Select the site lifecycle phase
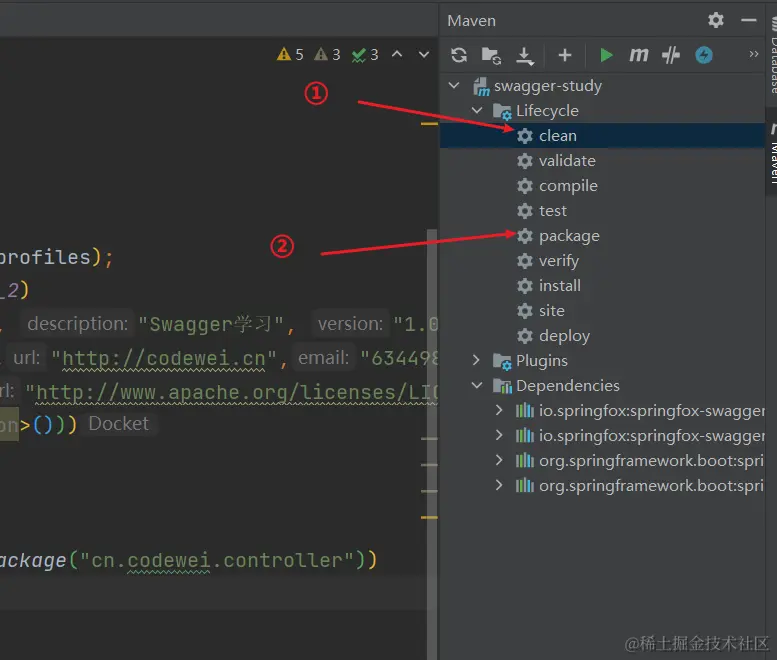This screenshot has height=660, width=777. [602, 311]
